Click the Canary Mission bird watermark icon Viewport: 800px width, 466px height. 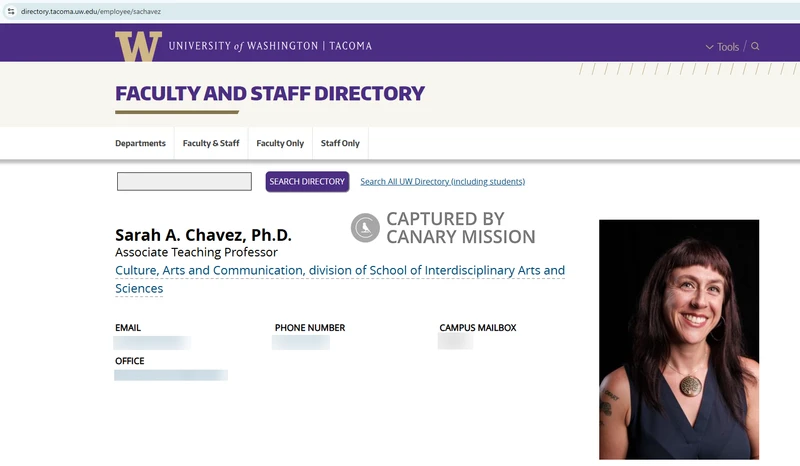pos(365,228)
